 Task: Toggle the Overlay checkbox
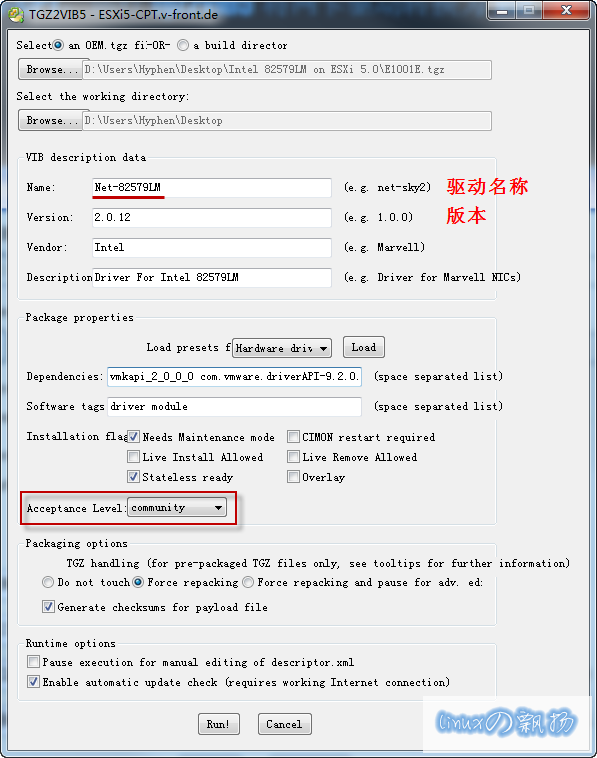click(293, 477)
